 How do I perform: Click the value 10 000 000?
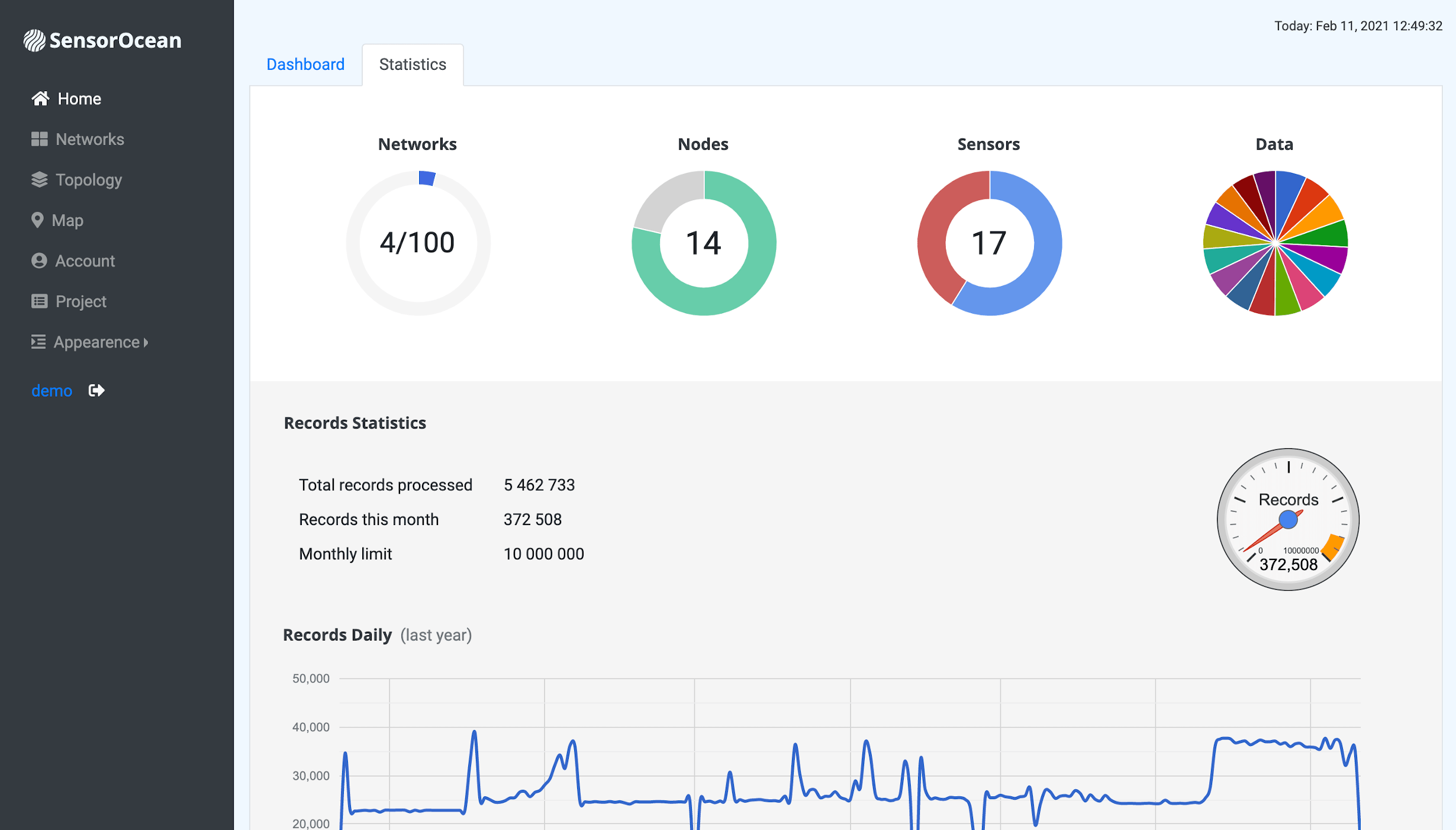point(544,554)
